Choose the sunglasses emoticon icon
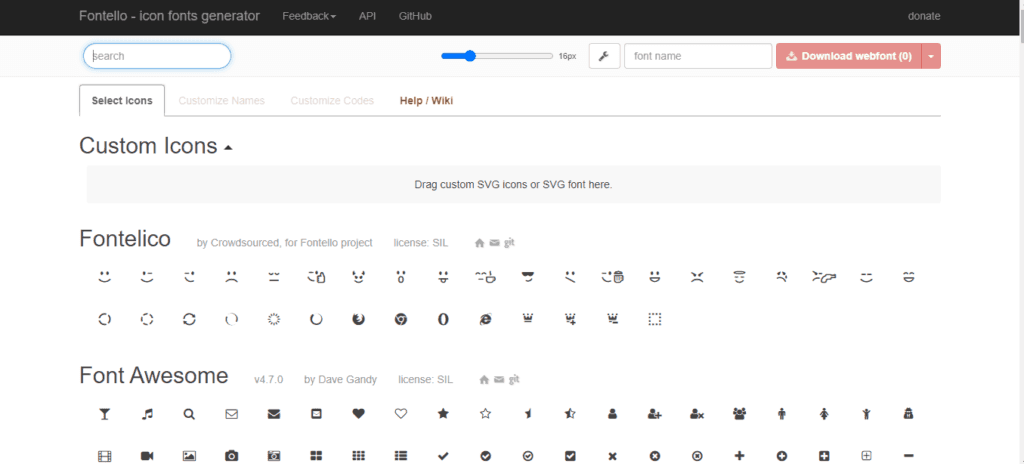 [528, 277]
